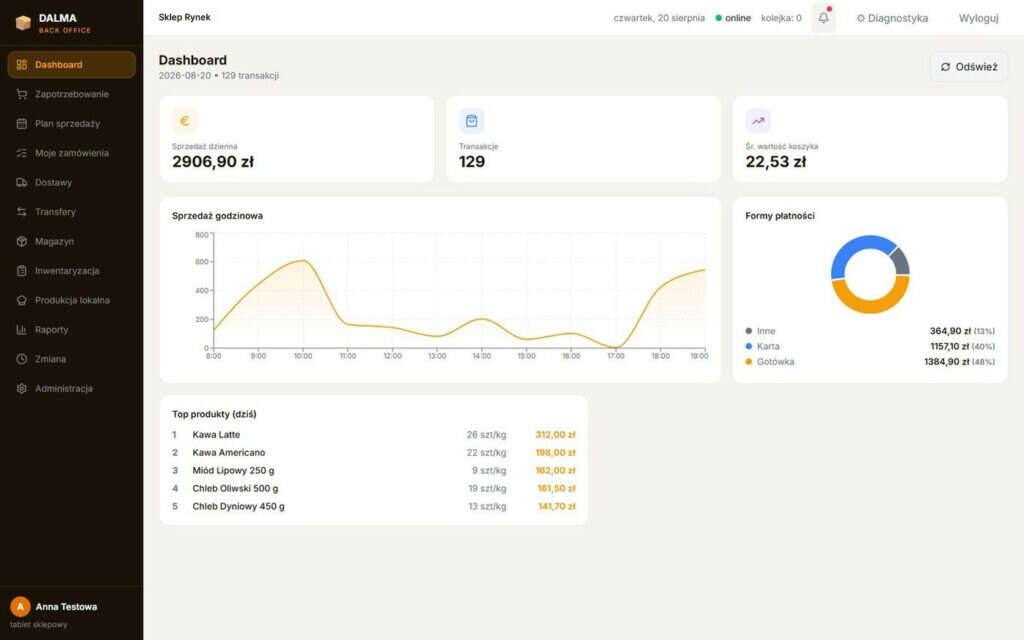
Task: Click the clock icon for Zmiana
Action: point(22,359)
